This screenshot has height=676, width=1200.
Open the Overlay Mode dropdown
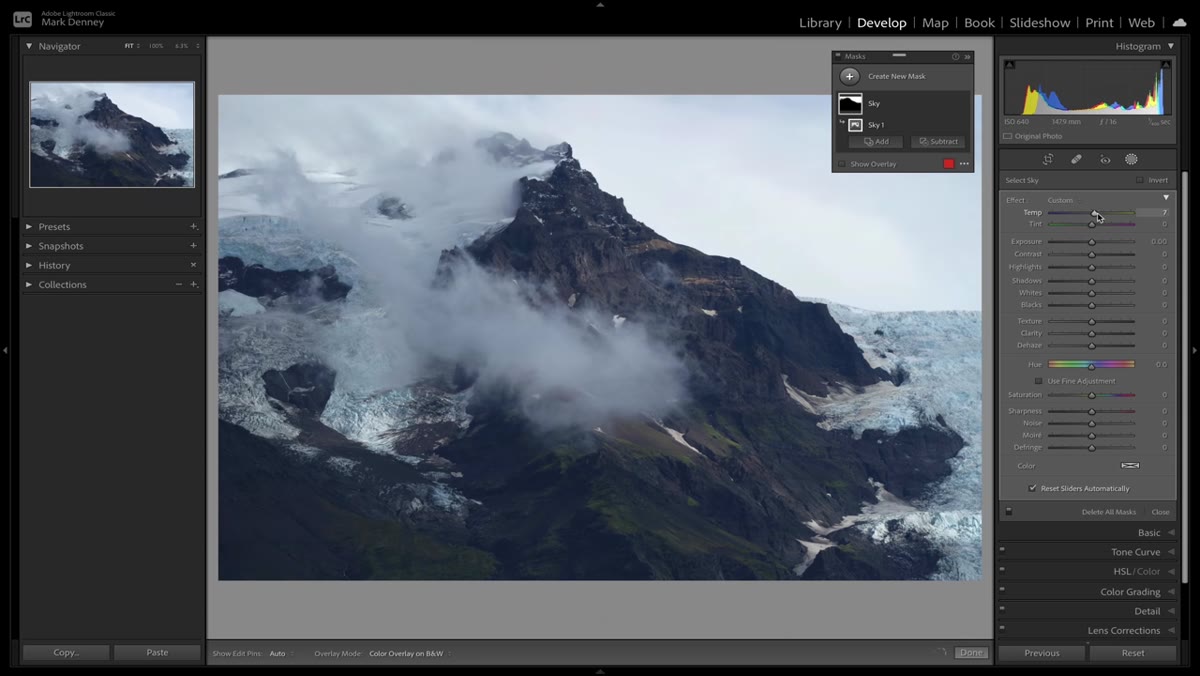409,653
